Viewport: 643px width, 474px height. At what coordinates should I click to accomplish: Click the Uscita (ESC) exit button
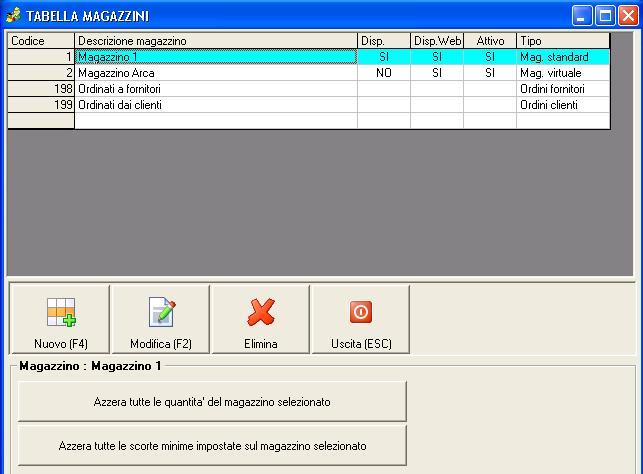click(x=361, y=319)
